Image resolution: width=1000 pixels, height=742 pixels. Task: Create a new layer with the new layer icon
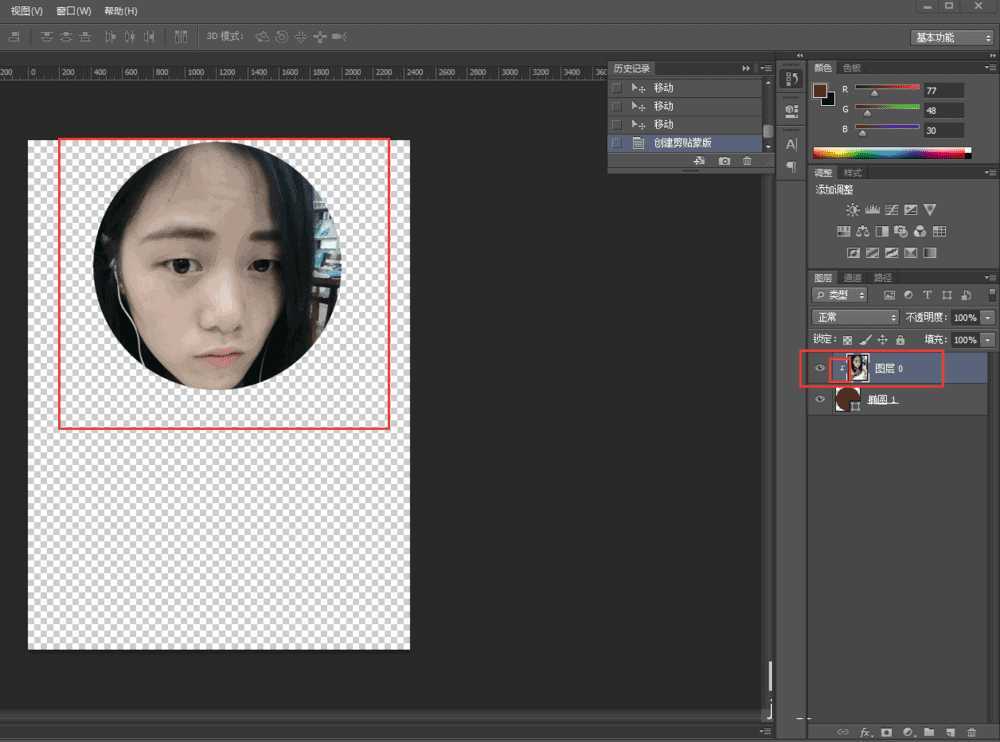click(950, 733)
